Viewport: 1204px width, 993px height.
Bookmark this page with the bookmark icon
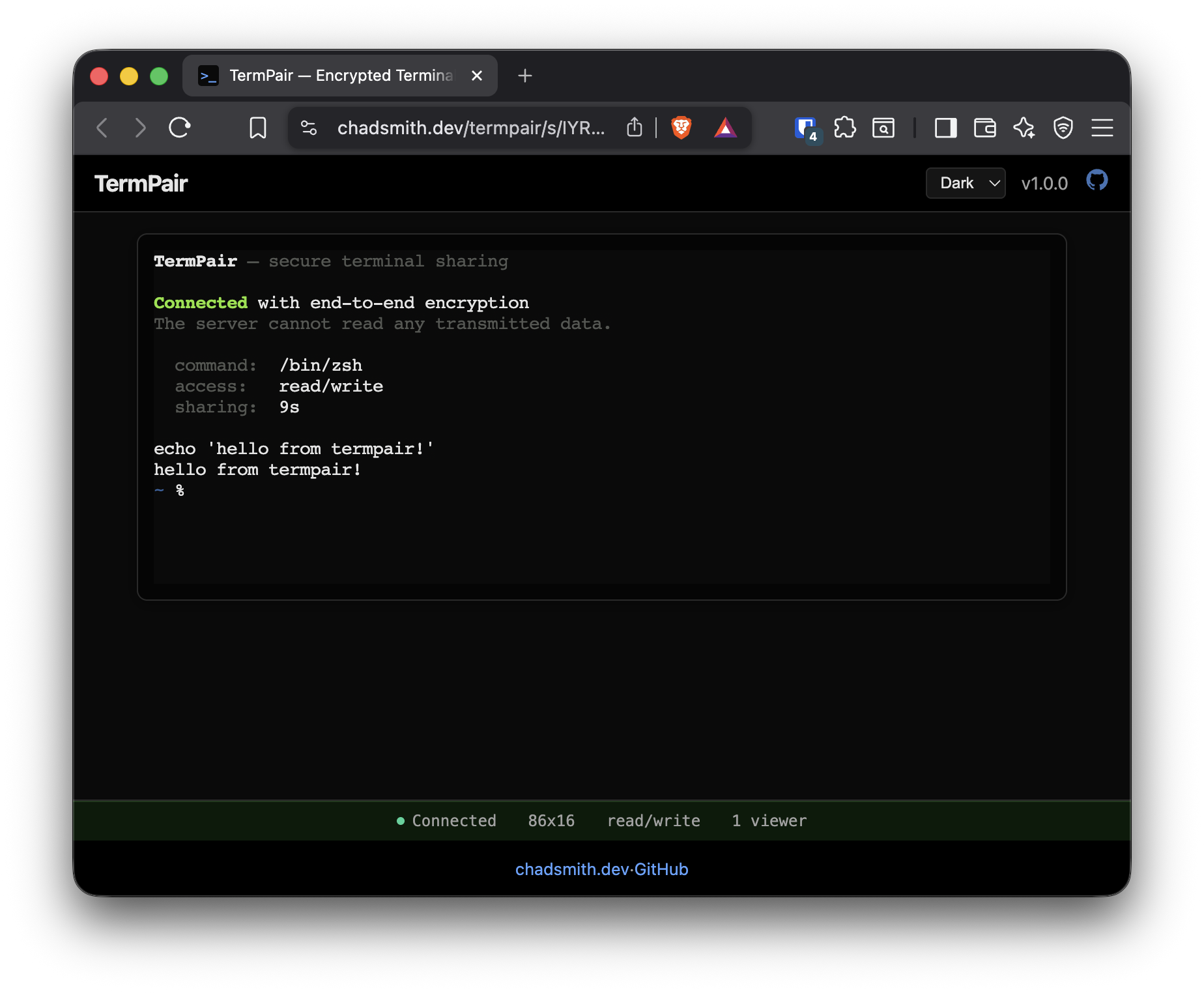point(258,128)
